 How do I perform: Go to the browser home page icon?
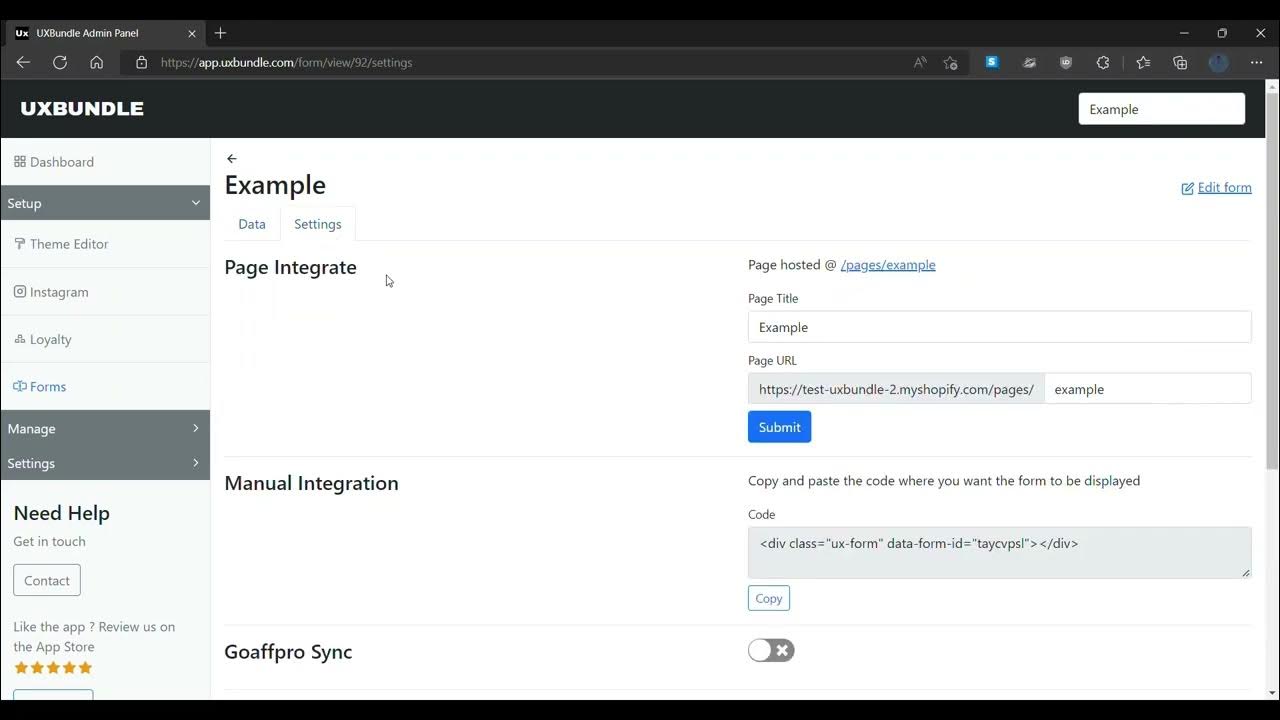pos(96,62)
